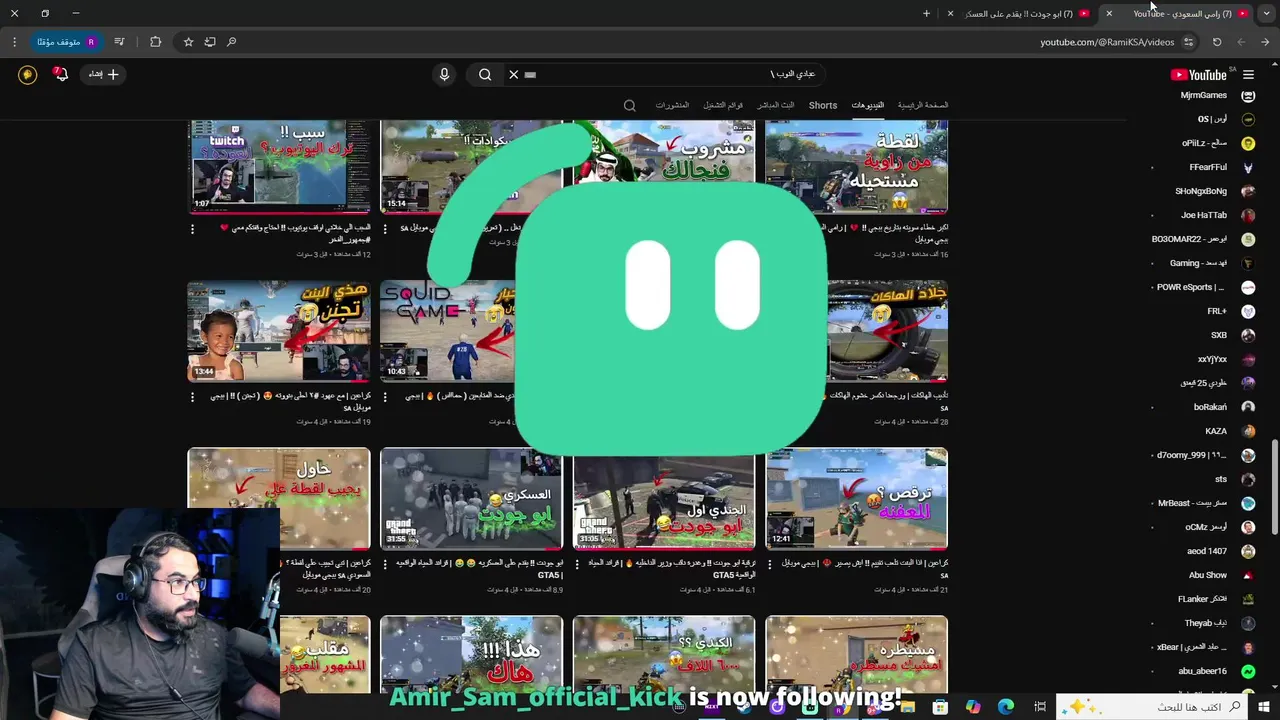Screen dimensions: 1280x720
Task: Open the GTA 31:55 العسكري video thumbnail
Action: click(471, 499)
